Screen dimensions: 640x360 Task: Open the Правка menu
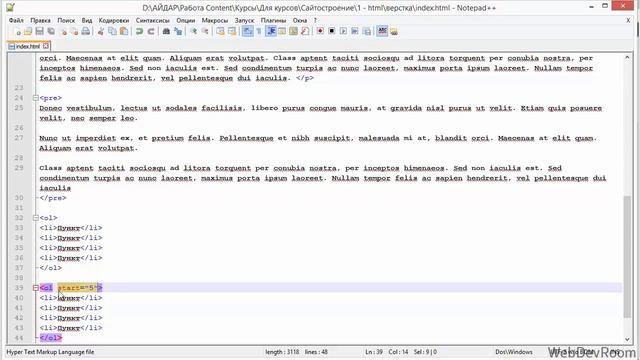40,20
